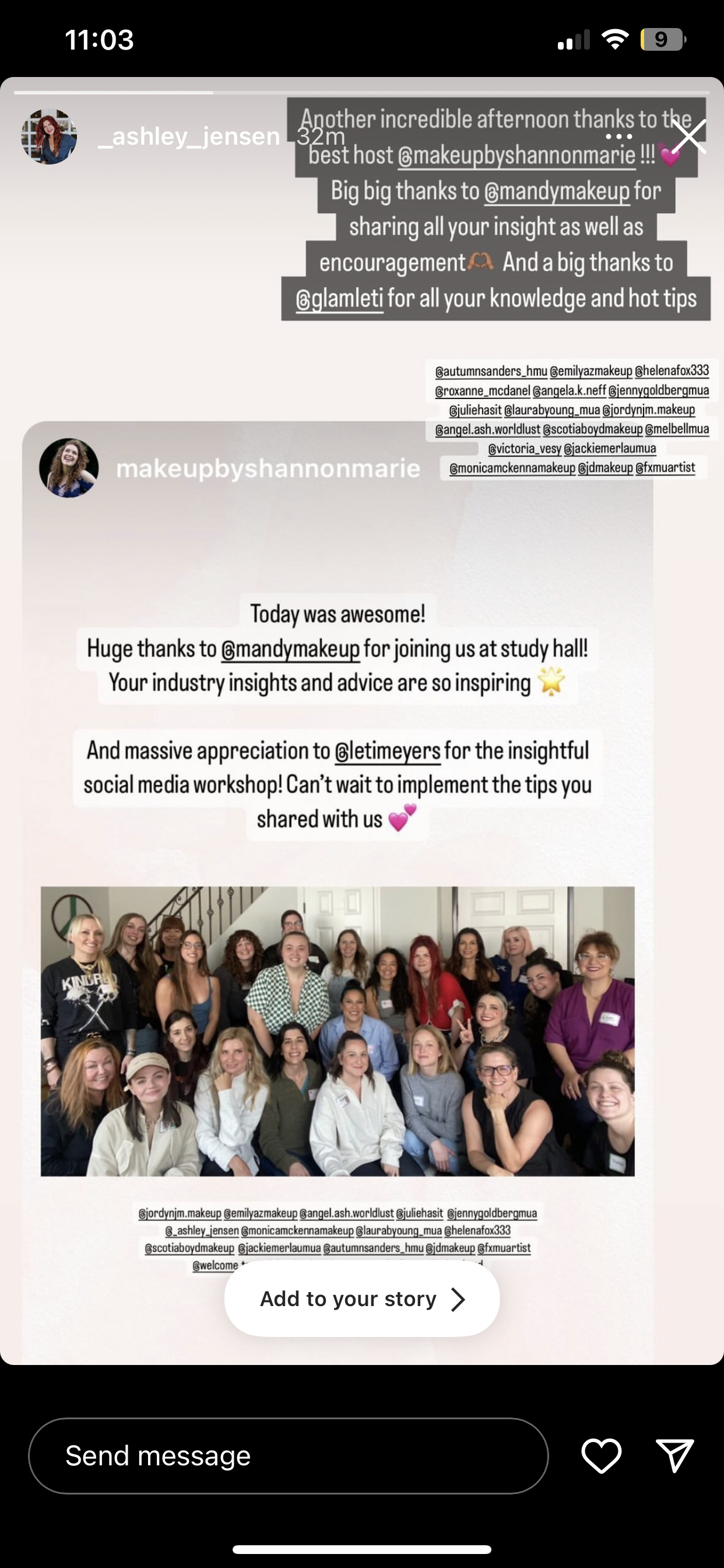Tap the battery indicator in status bar
Viewport: 724px width, 1568px height.
pos(663,40)
